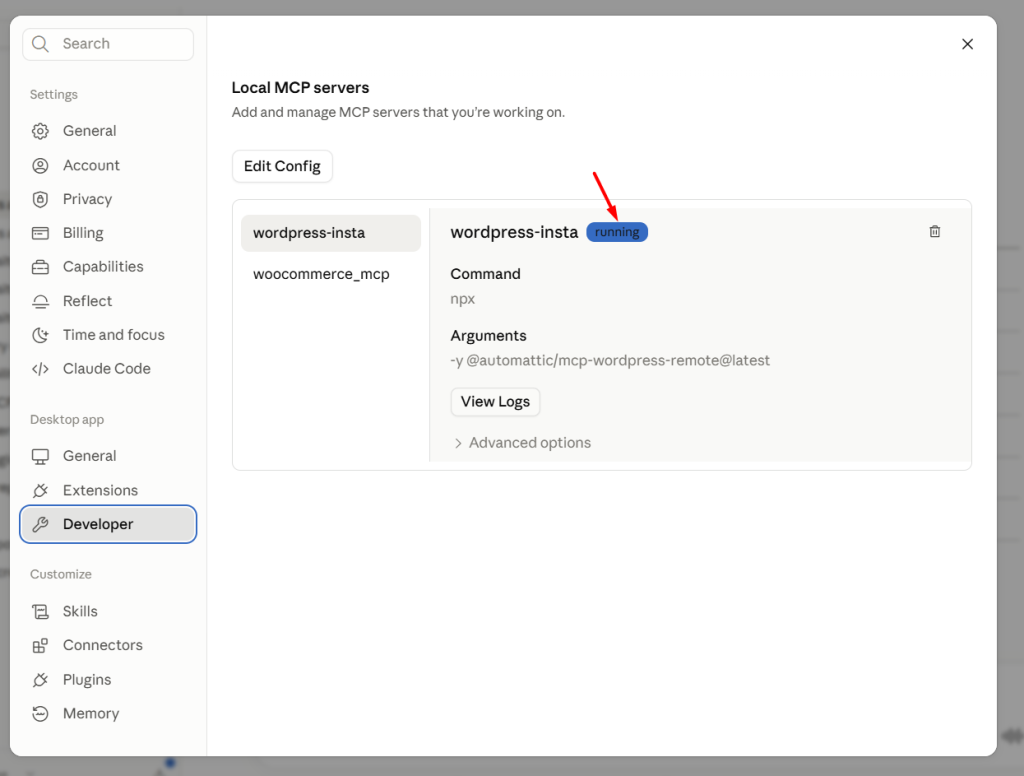This screenshot has width=1024, height=776.
Task: Click the magnifier icon in the search box
Action: pos(40,44)
